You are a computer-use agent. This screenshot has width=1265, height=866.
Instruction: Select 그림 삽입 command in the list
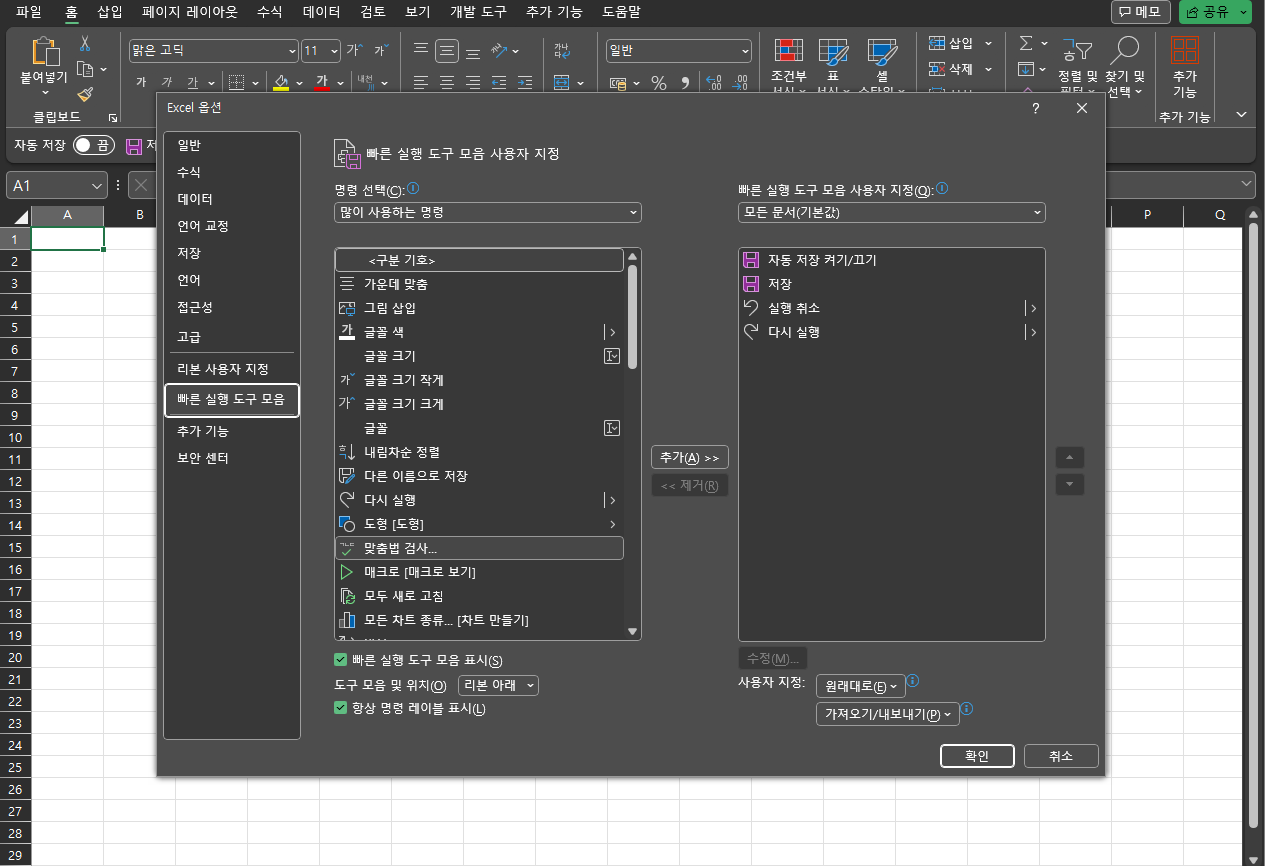pyautogui.click(x=479, y=308)
